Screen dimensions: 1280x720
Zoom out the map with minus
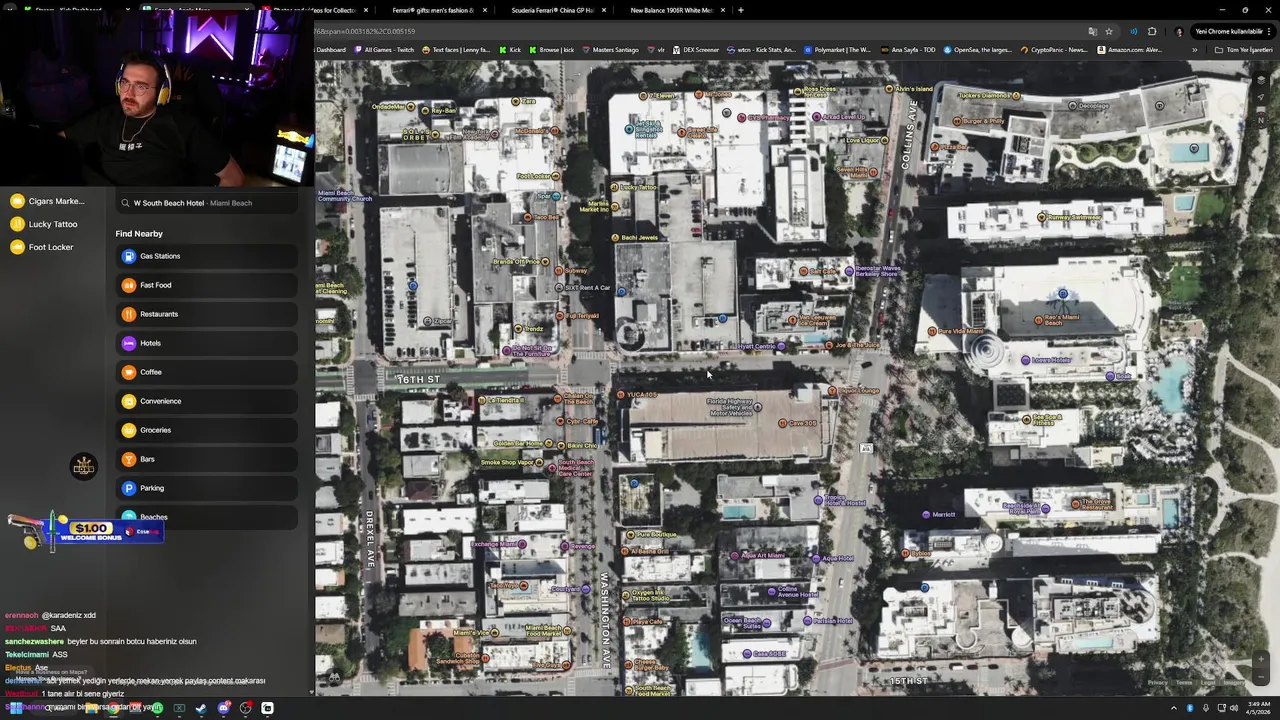1262,675
